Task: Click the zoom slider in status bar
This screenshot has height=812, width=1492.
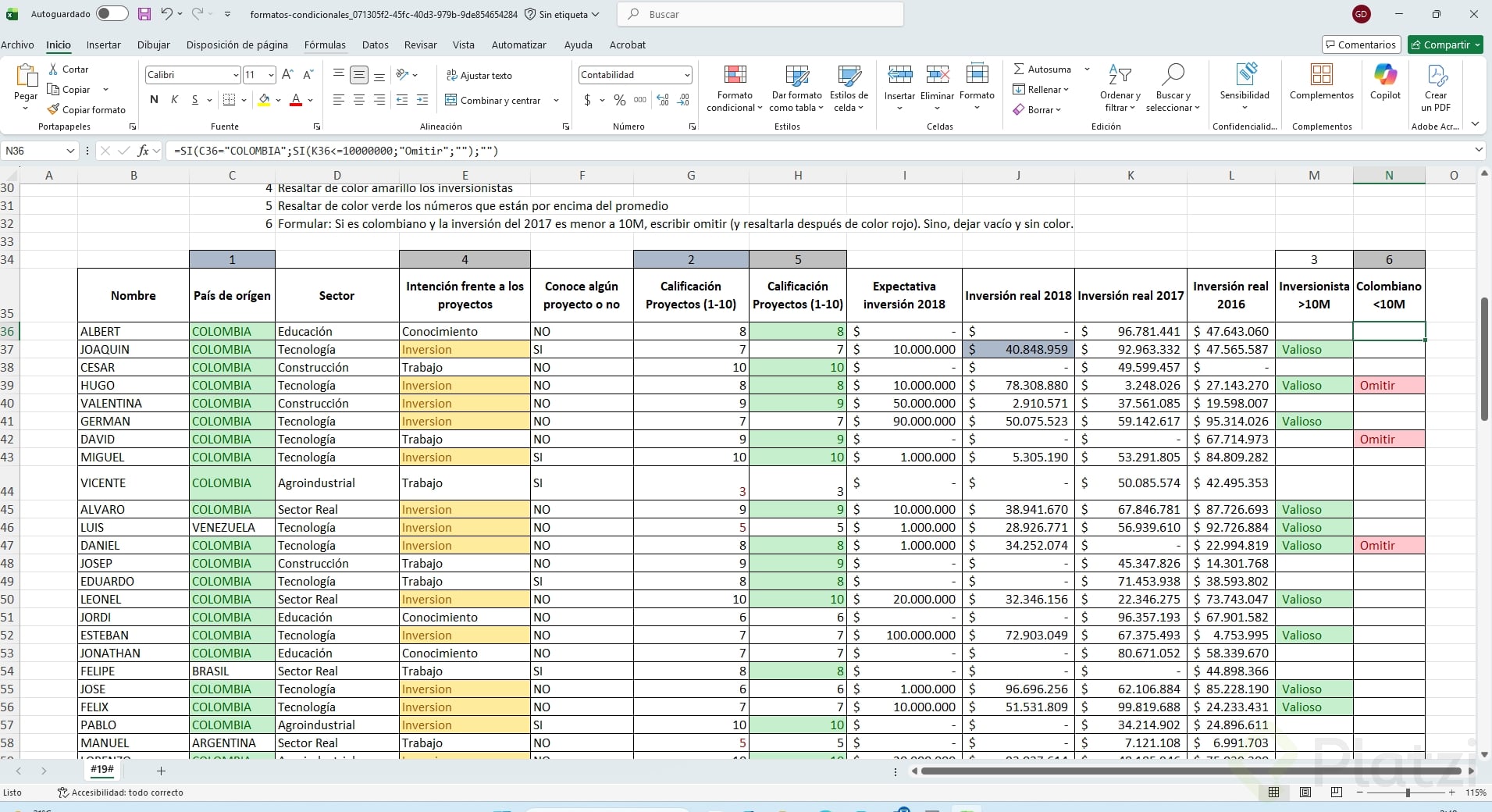Action: pyautogui.click(x=1407, y=792)
